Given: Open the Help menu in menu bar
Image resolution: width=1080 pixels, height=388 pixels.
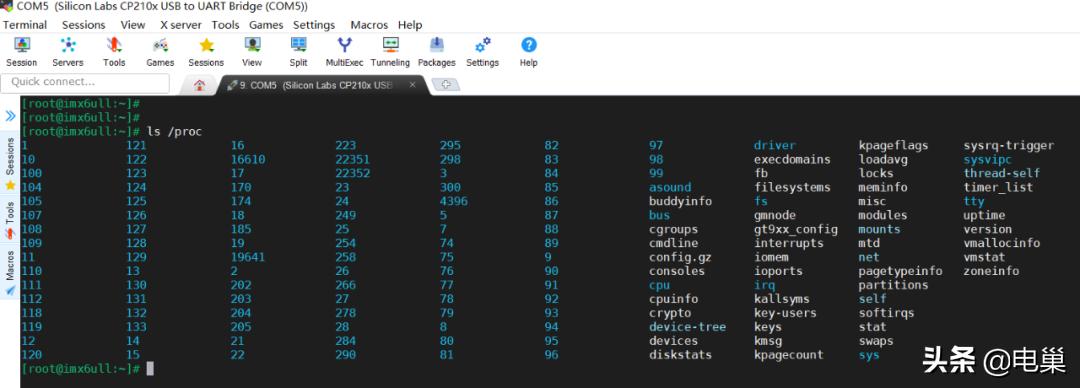Looking at the screenshot, I should (x=410, y=25).
